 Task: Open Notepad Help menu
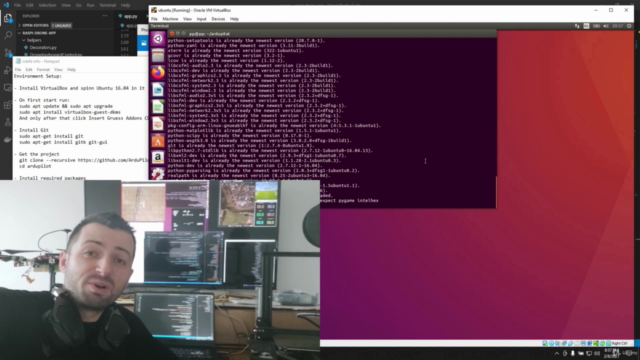pos(71,69)
